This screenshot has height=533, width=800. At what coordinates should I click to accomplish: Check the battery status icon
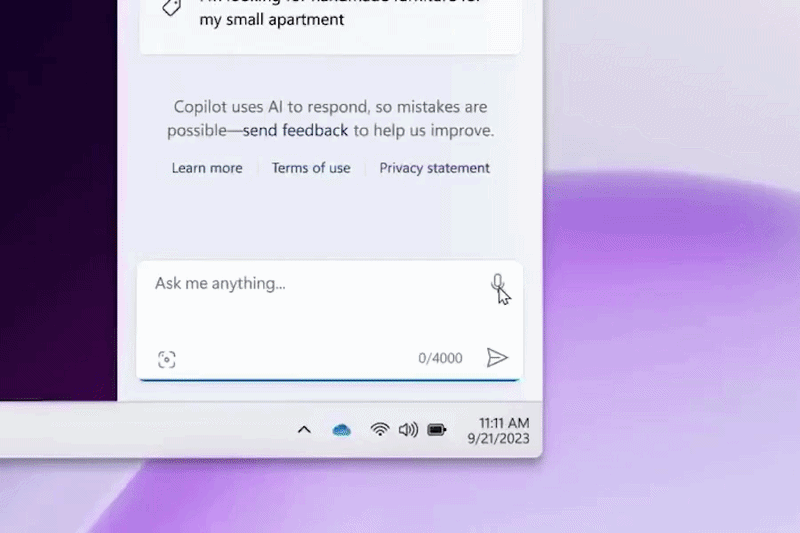tap(437, 430)
